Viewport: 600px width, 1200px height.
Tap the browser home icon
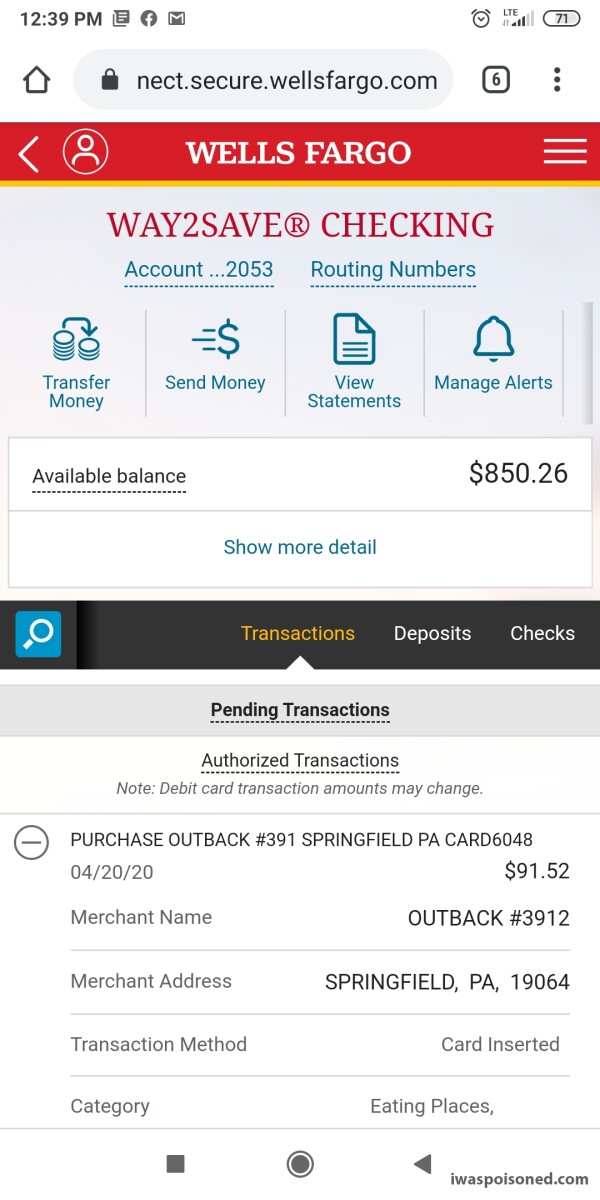pos(37,80)
